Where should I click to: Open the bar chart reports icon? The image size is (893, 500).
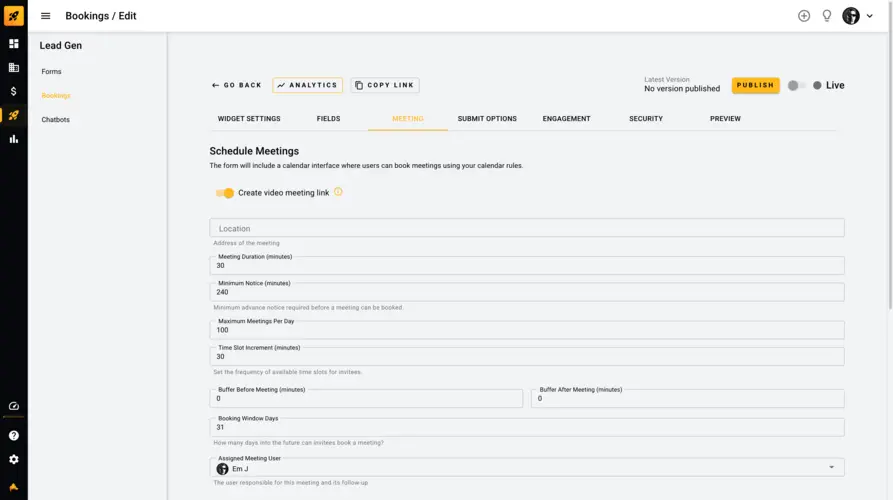14,139
